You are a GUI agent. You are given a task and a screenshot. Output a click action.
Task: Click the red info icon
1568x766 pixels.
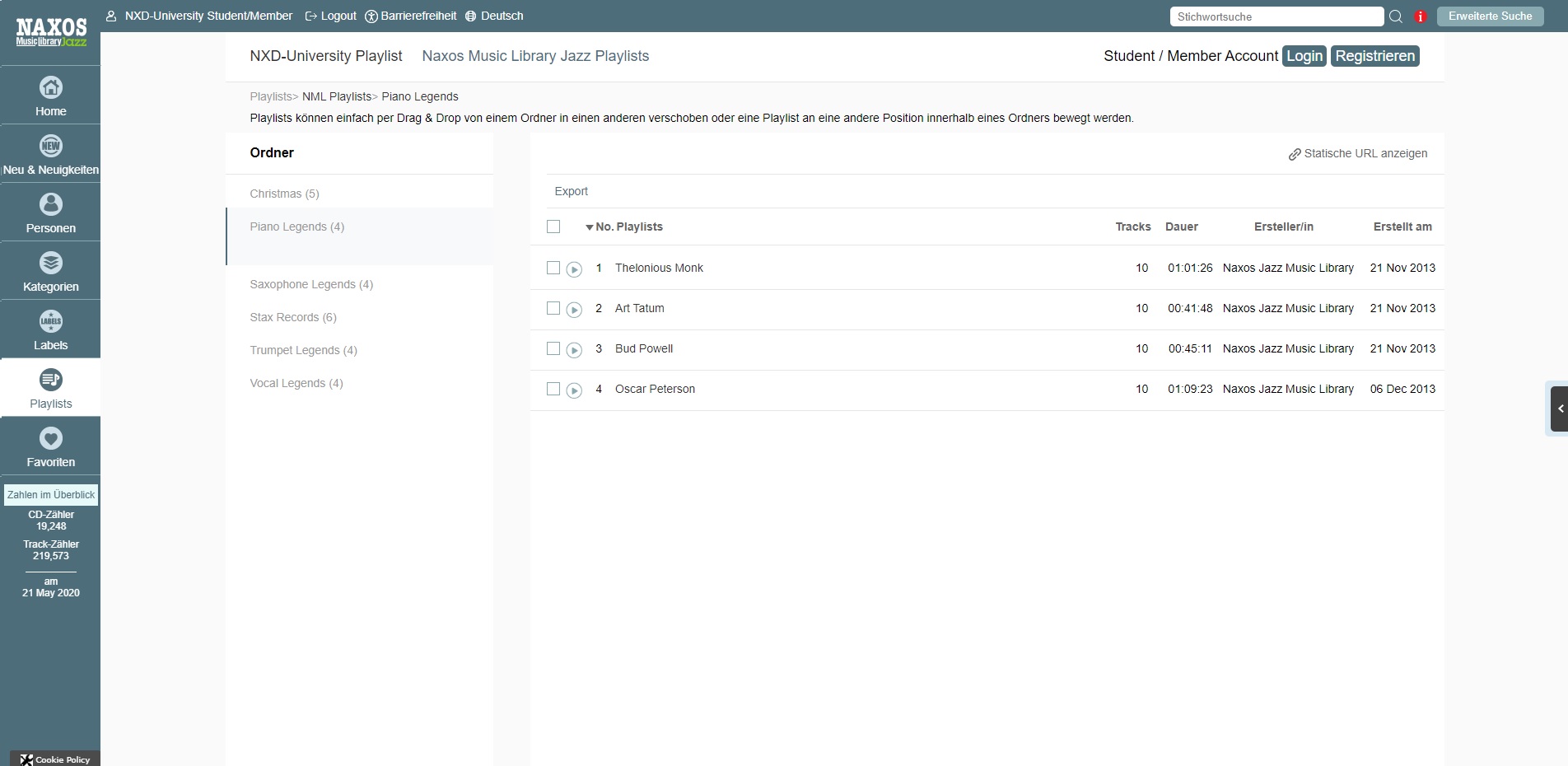point(1421,16)
